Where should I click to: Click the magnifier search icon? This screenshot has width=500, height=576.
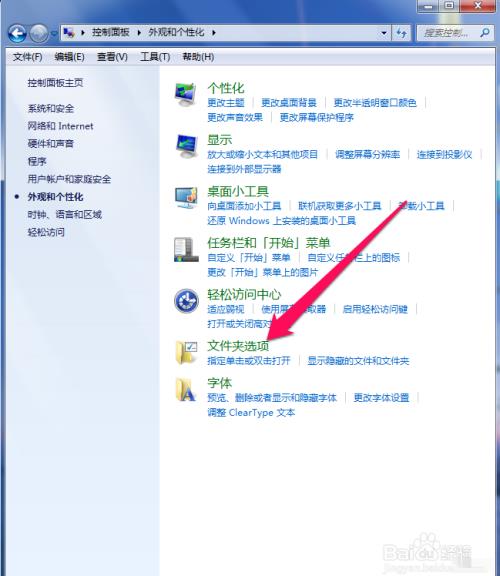click(485, 33)
